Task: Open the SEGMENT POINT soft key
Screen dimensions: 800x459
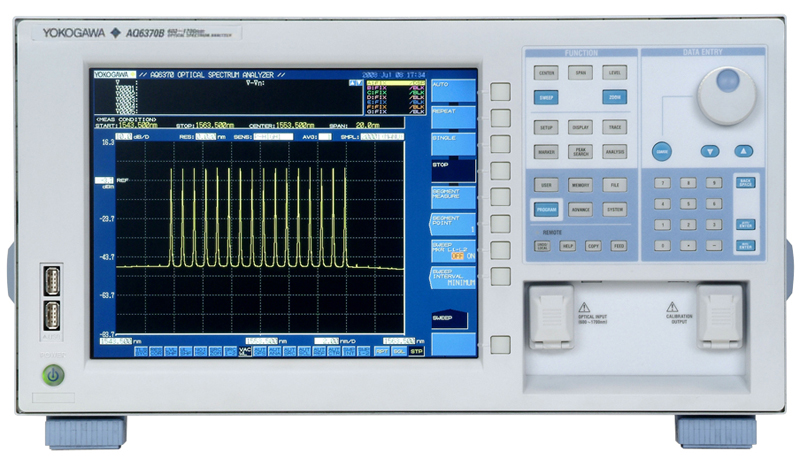Action: click(x=453, y=222)
